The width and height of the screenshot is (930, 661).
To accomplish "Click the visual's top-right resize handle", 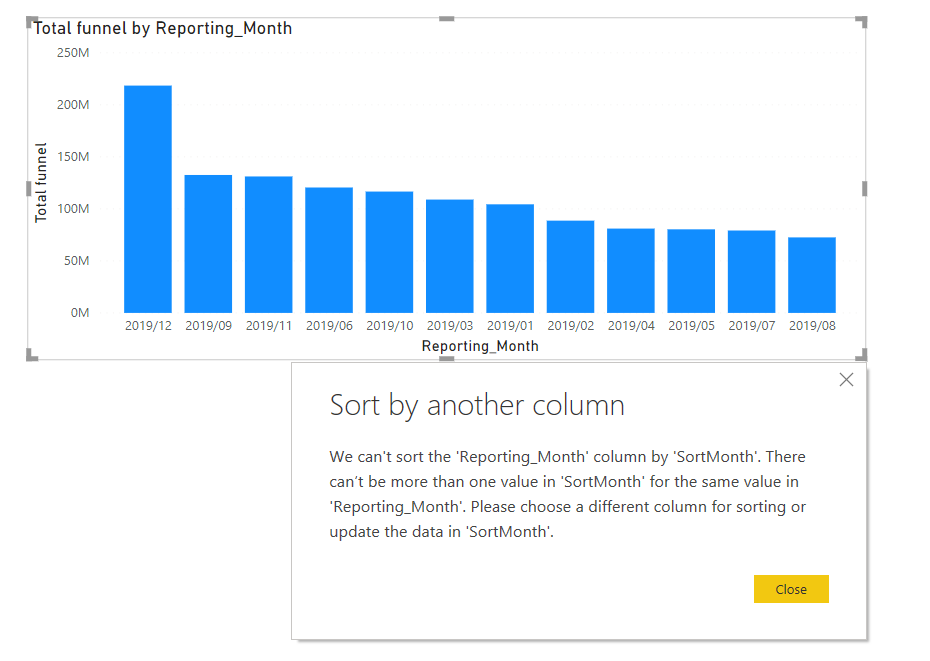I will (x=862, y=22).
